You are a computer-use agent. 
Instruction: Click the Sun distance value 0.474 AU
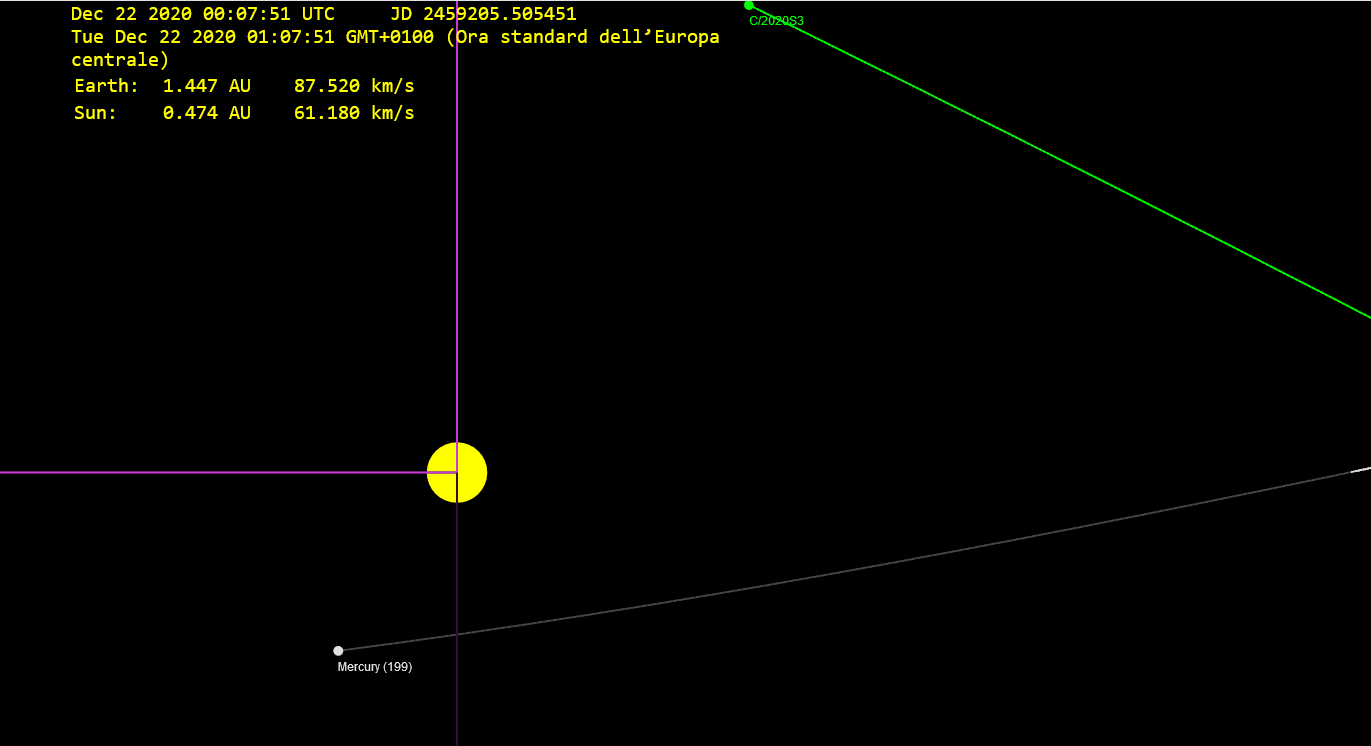click(207, 113)
